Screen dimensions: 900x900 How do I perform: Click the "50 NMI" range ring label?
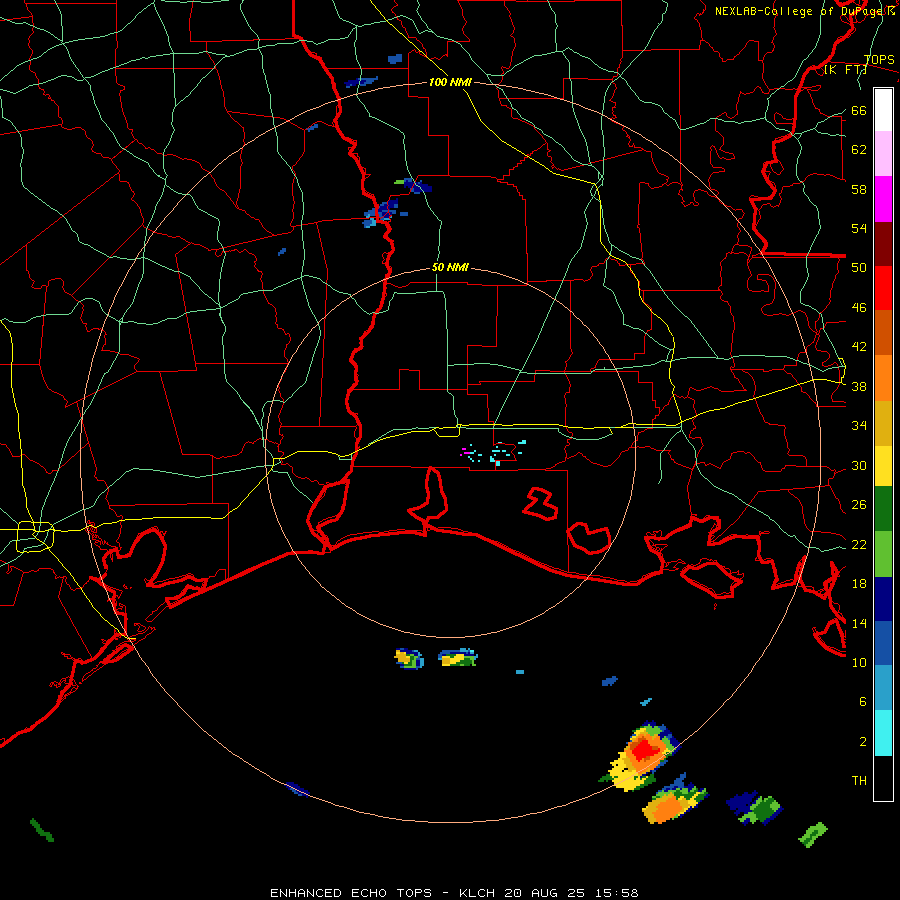(450, 267)
